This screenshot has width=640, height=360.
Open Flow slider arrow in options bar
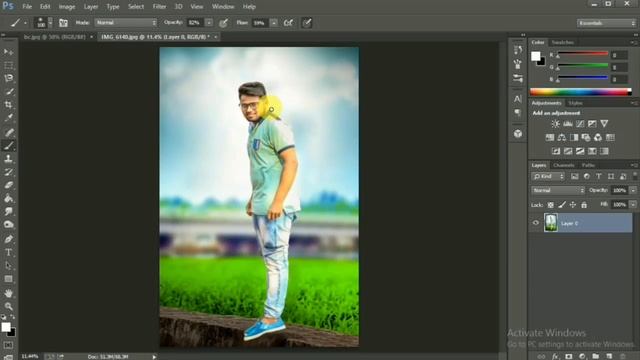coord(274,23)
